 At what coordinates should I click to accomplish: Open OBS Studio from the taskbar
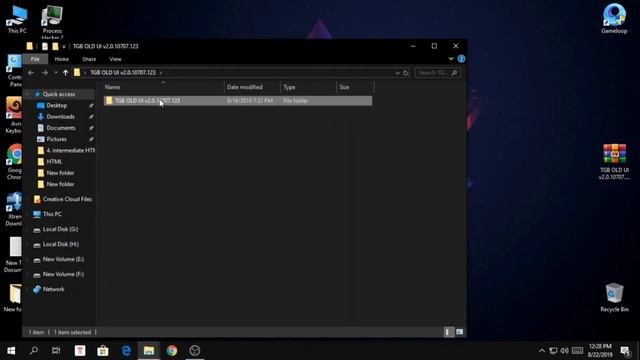195,351
